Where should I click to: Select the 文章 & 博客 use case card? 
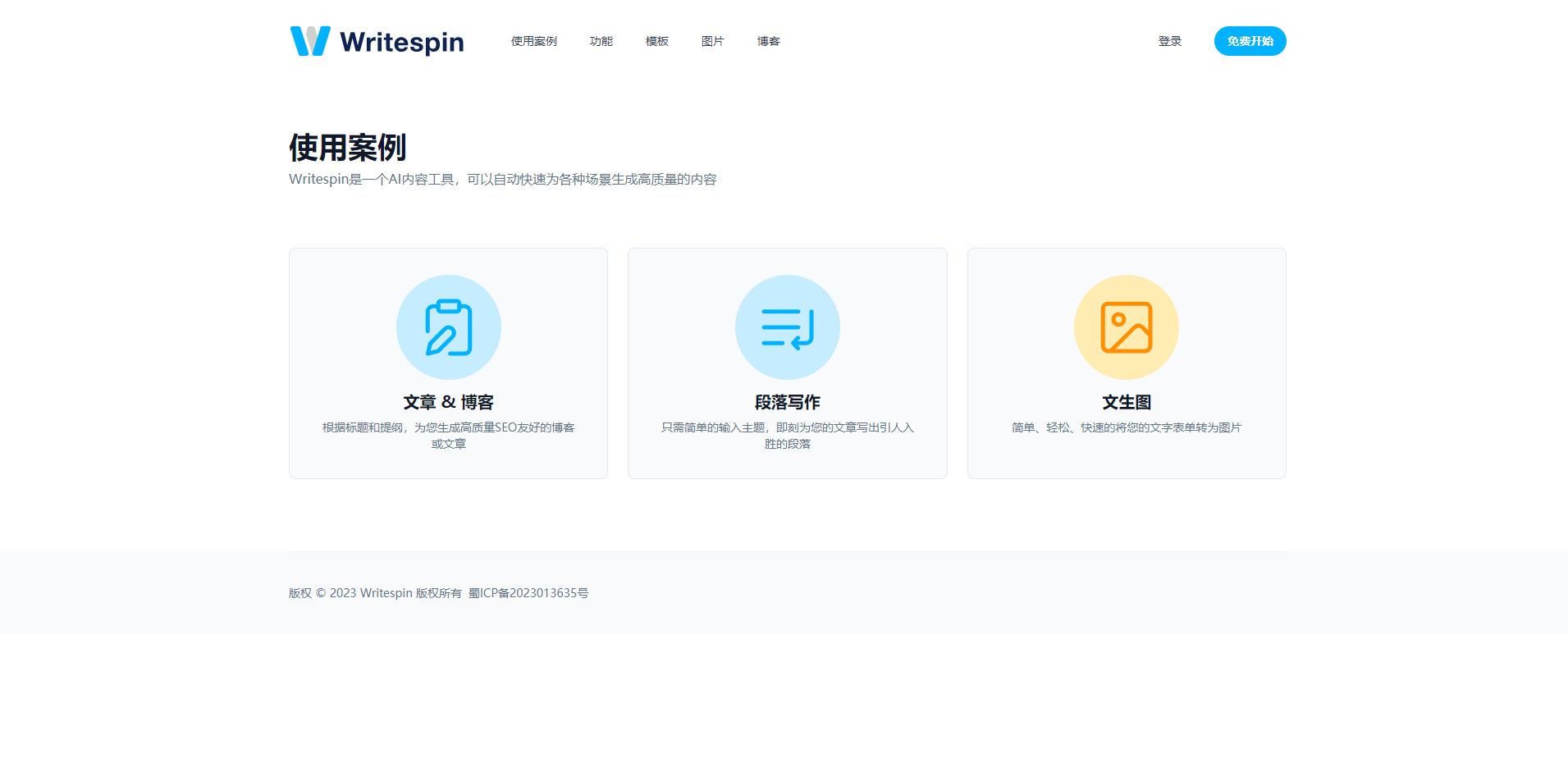pos(448,363)
